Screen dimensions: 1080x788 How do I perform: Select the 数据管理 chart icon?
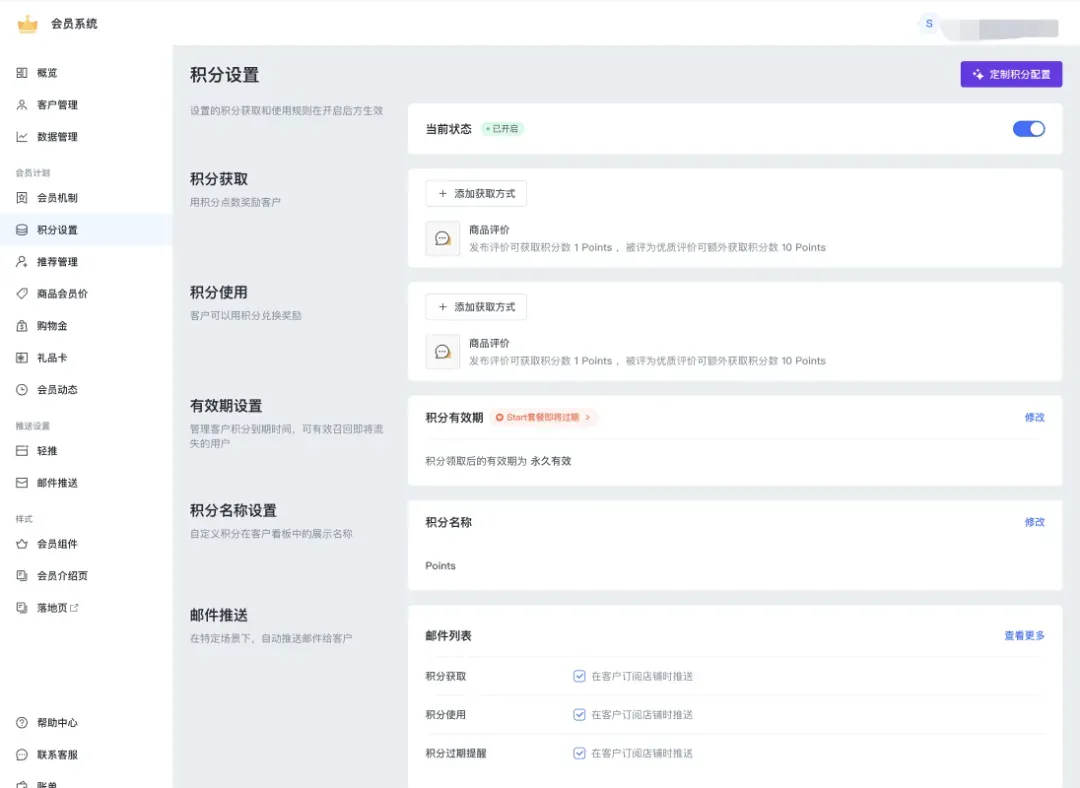23,137
